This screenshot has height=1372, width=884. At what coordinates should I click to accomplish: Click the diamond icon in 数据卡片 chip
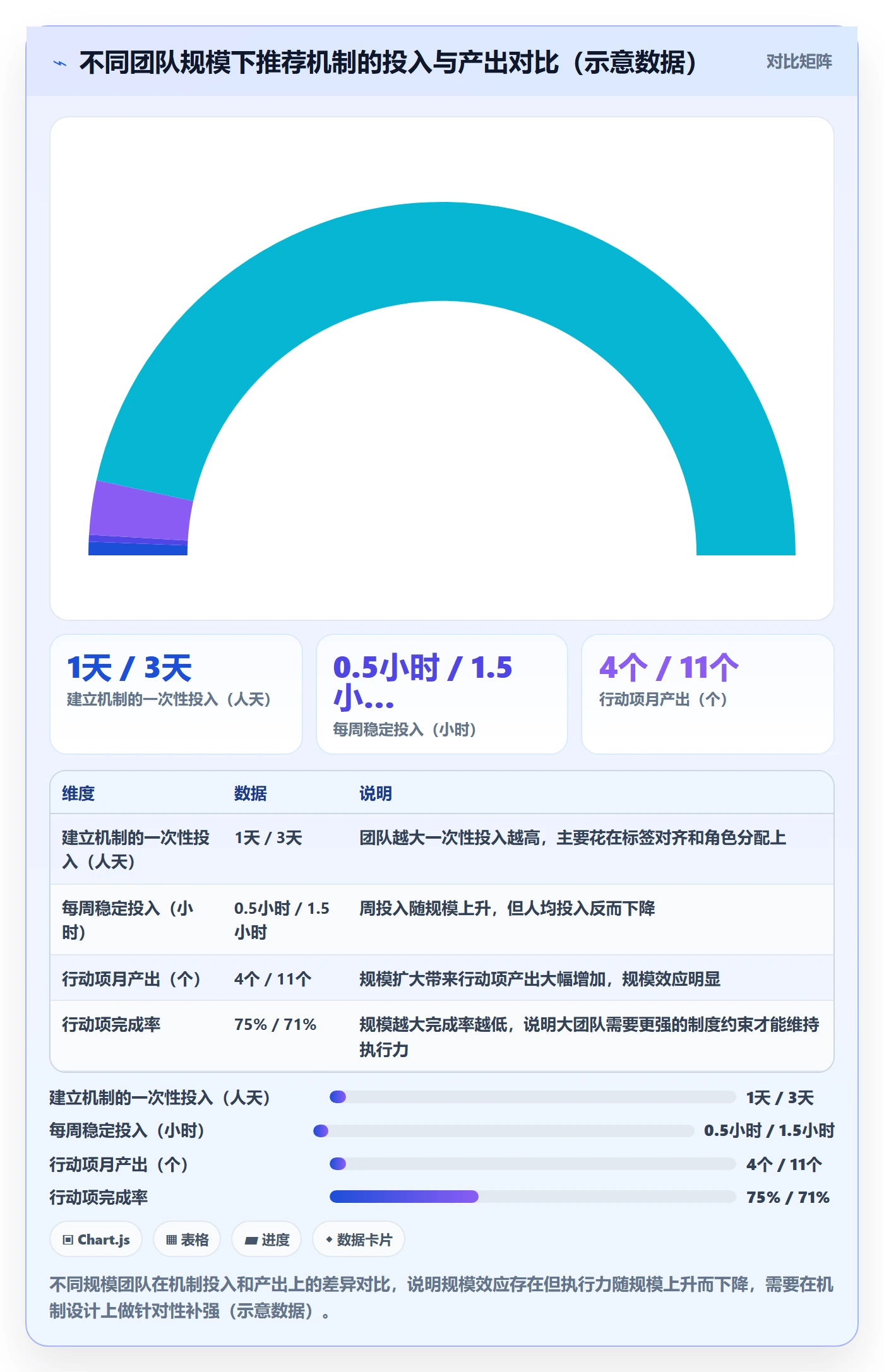pyautogui.click(x=329, y=1240)
